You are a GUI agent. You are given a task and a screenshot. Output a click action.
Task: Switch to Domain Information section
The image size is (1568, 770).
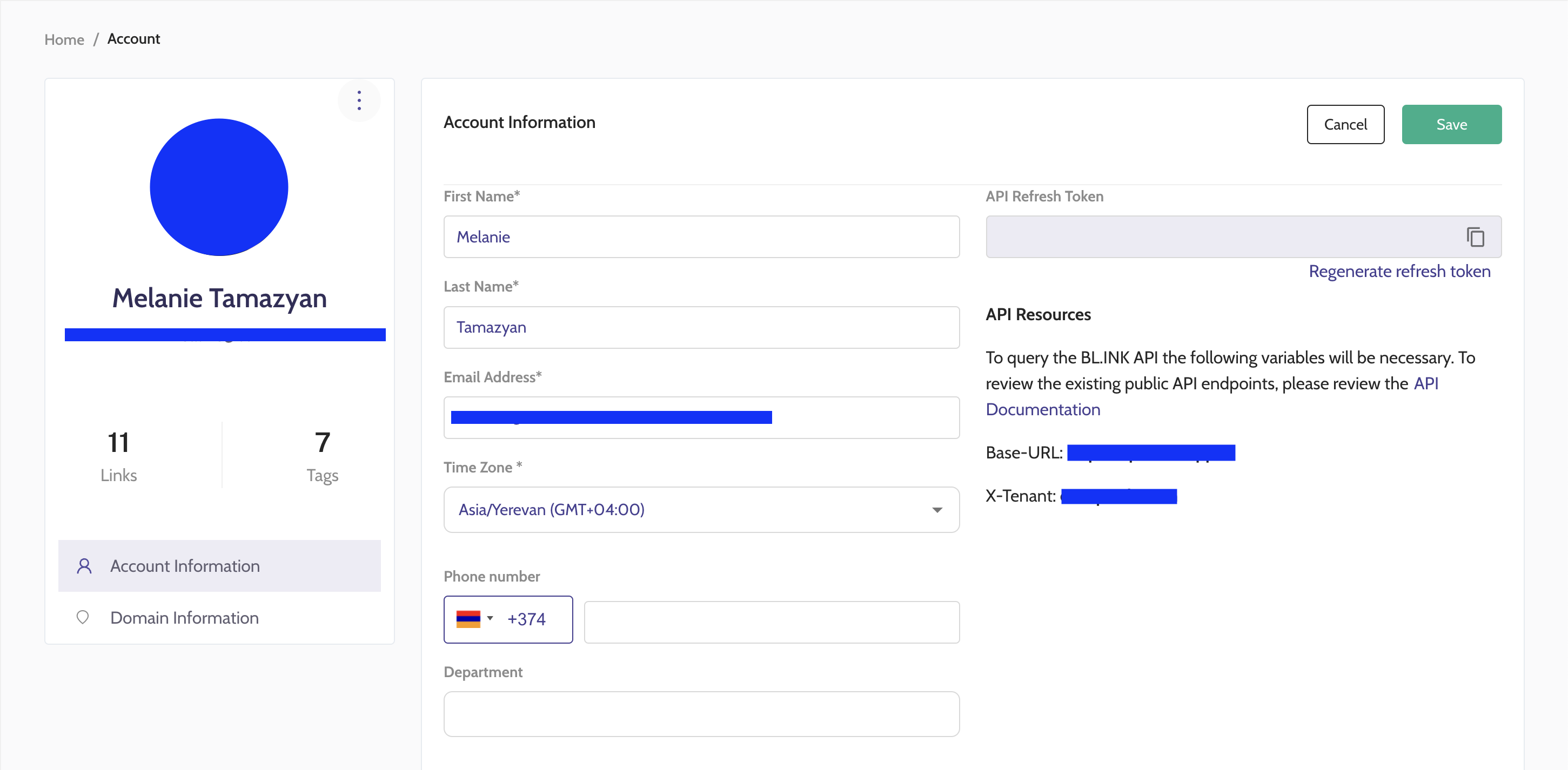(184, 618)
